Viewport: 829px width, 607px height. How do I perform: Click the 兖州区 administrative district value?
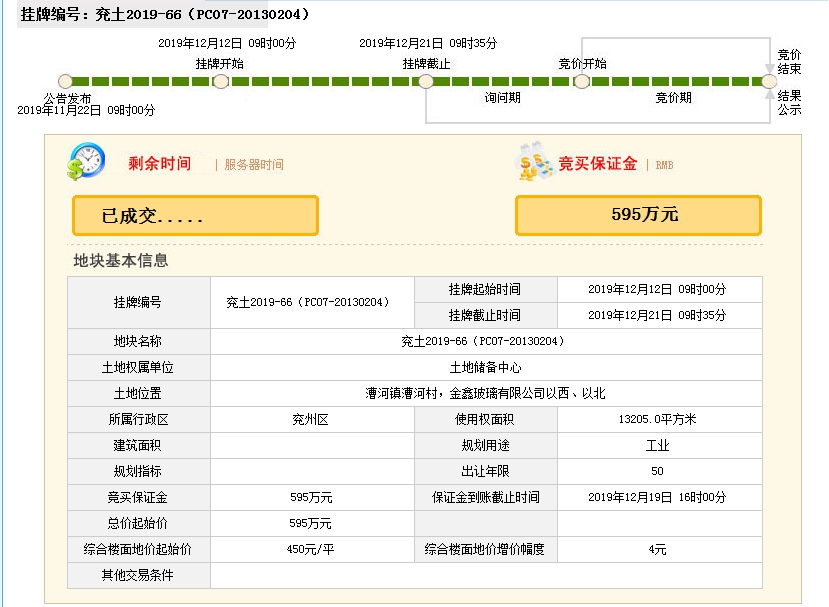click(x=311, y=419)
